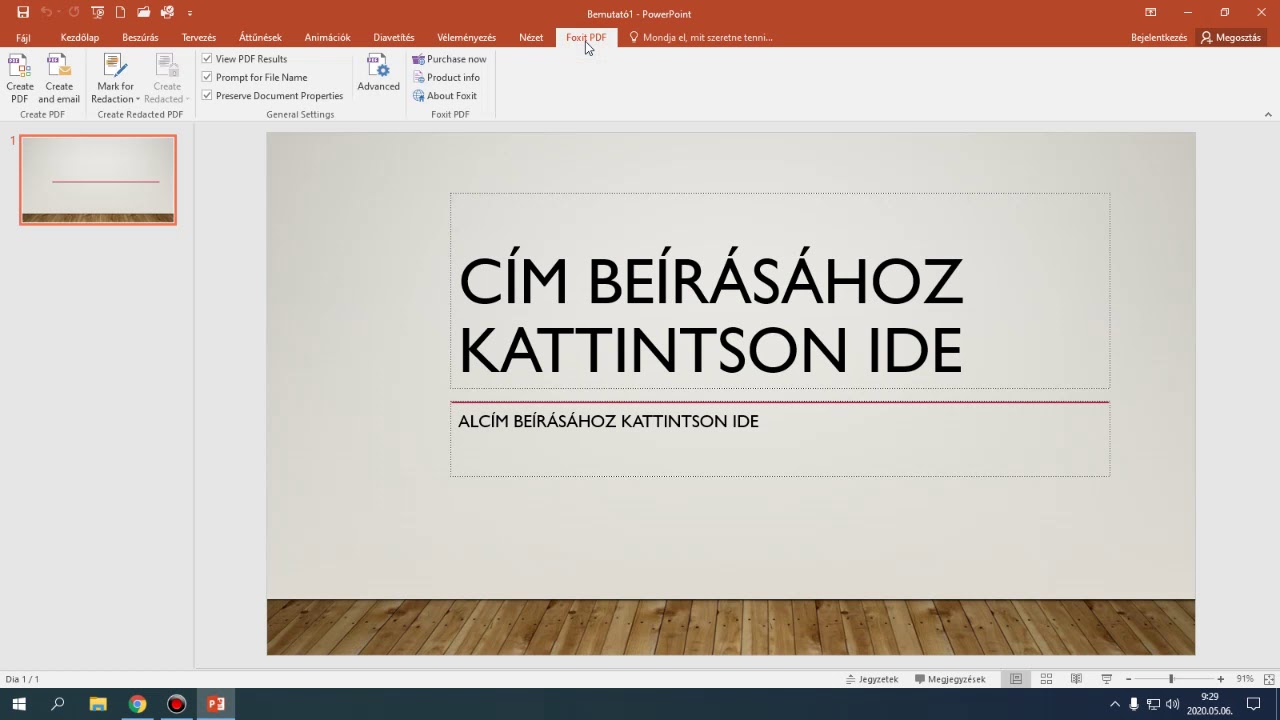Screen dimensions: 1280x720
Task: Click the Create PDF icon
Action: pos(20,79)
